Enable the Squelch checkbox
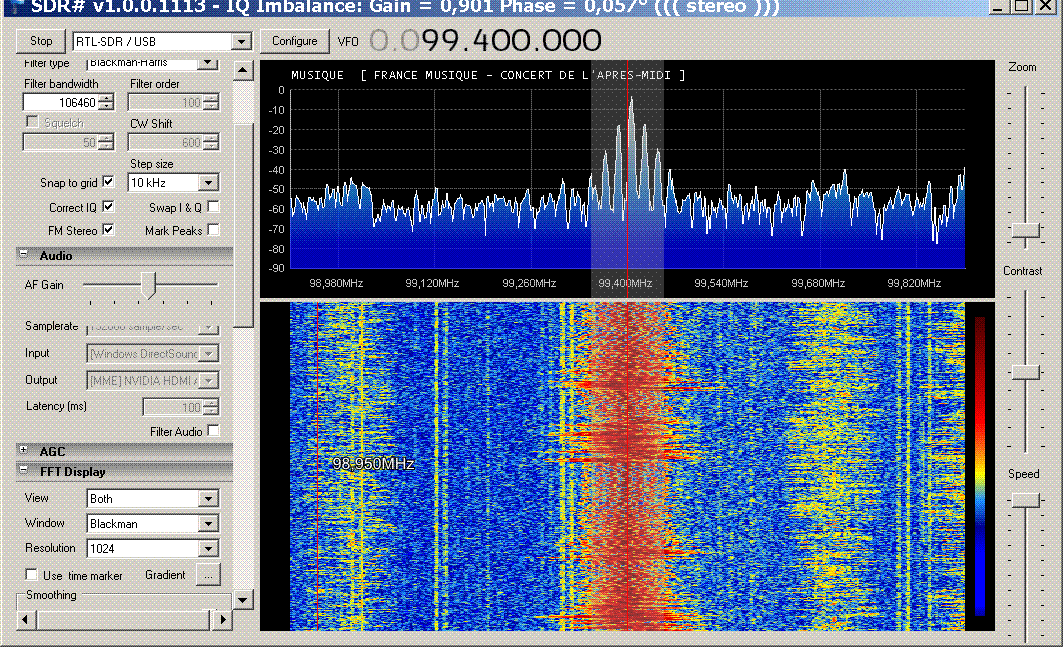1063x647 pixels. (32, 121)
